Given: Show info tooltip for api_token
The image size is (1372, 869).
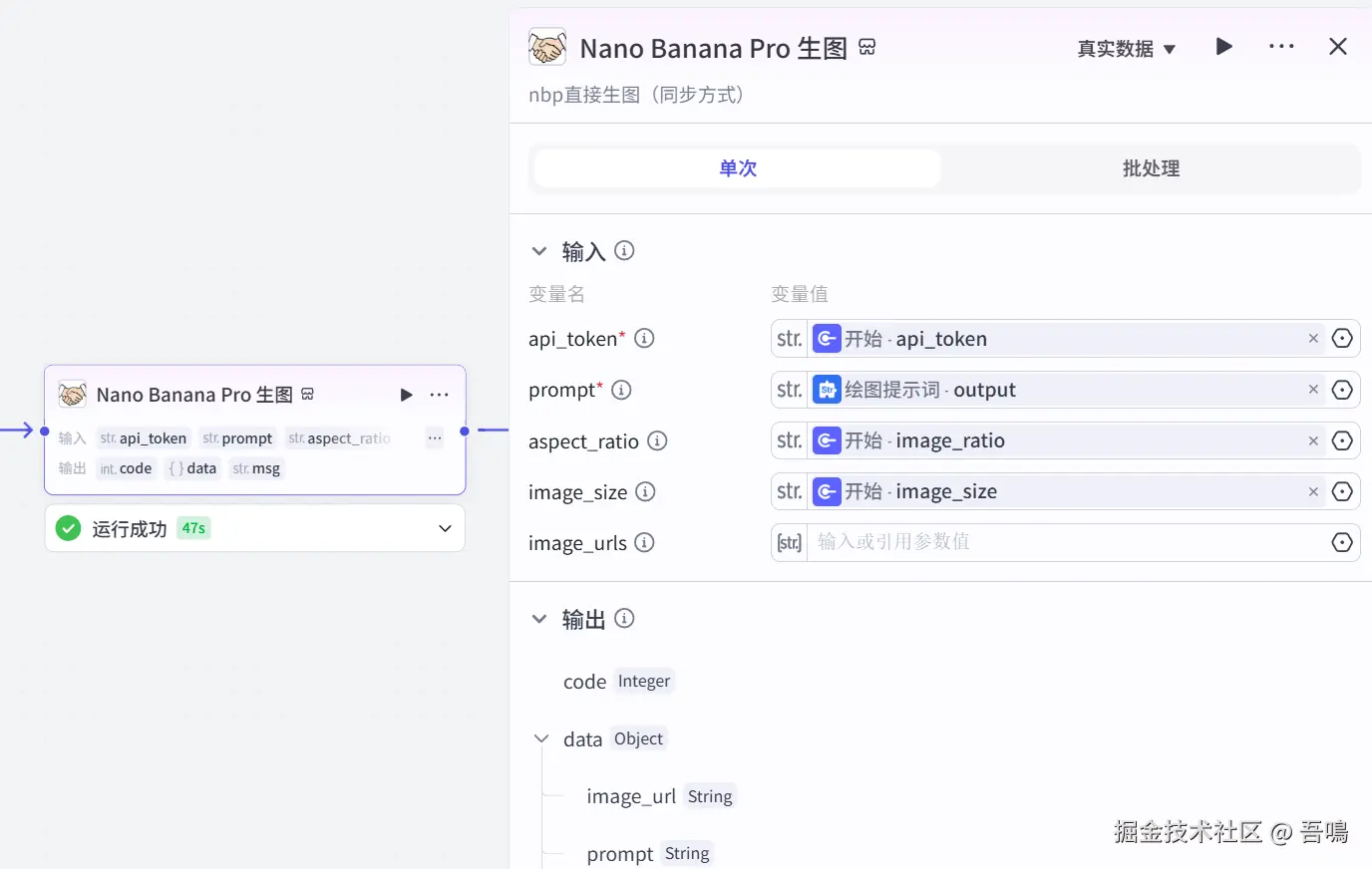Looking at the screenshot, I should [x=645, y=339].
